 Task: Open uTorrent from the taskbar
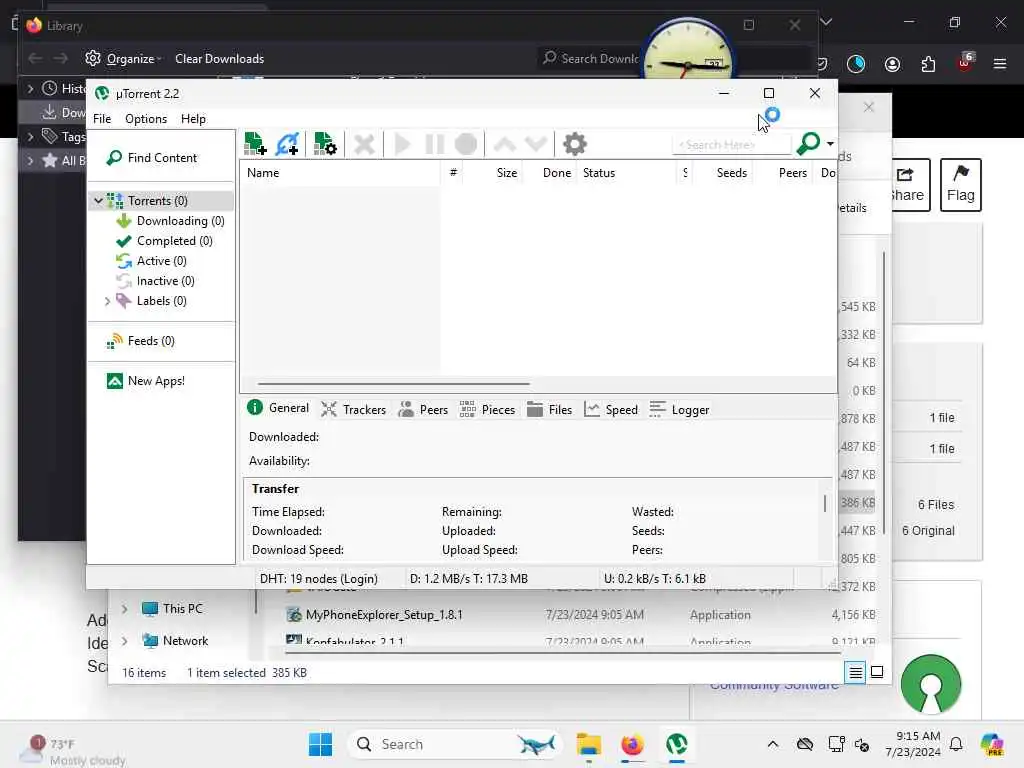click(x=677, y=744)
